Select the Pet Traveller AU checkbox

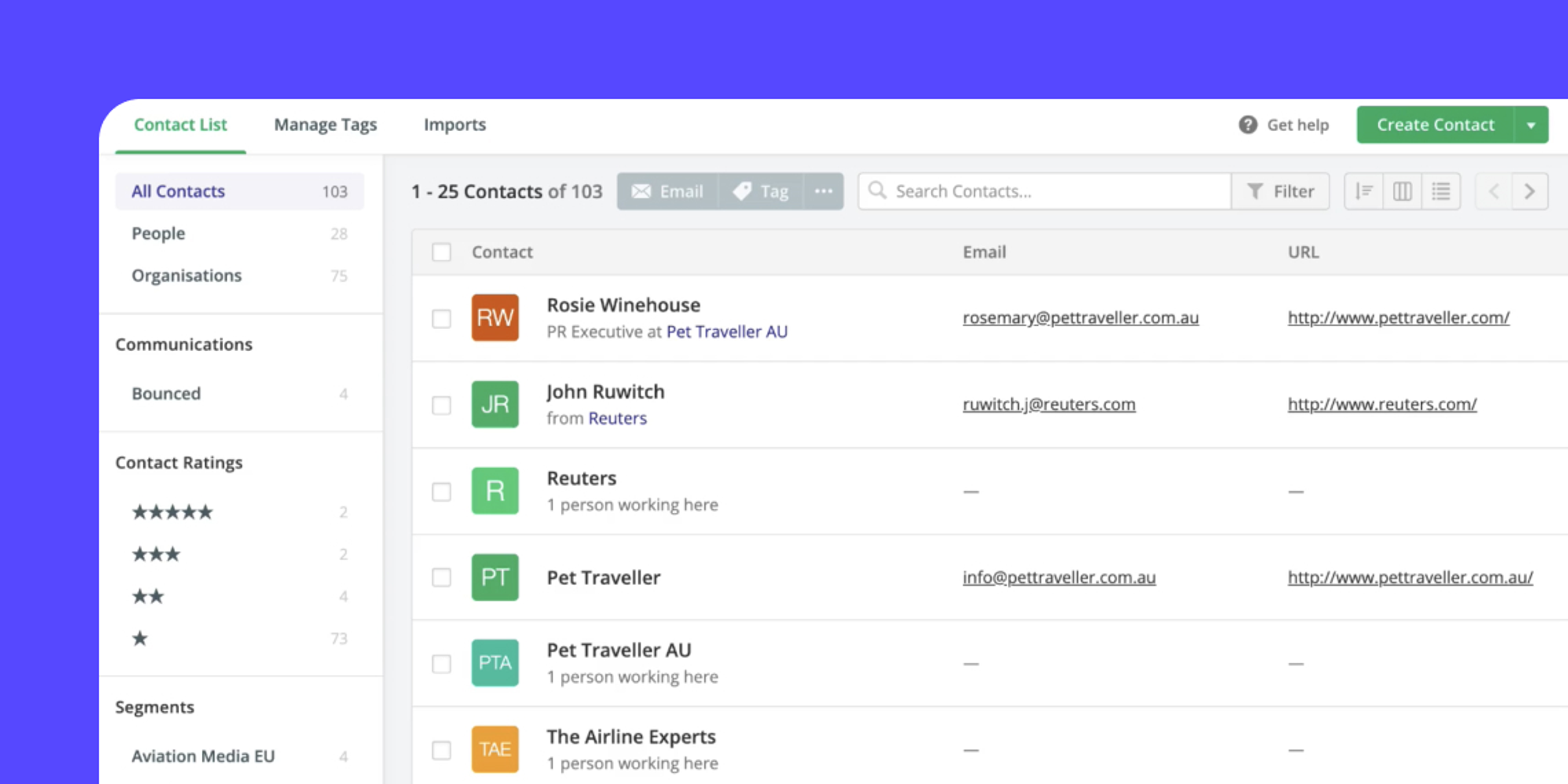coord(441,663)
